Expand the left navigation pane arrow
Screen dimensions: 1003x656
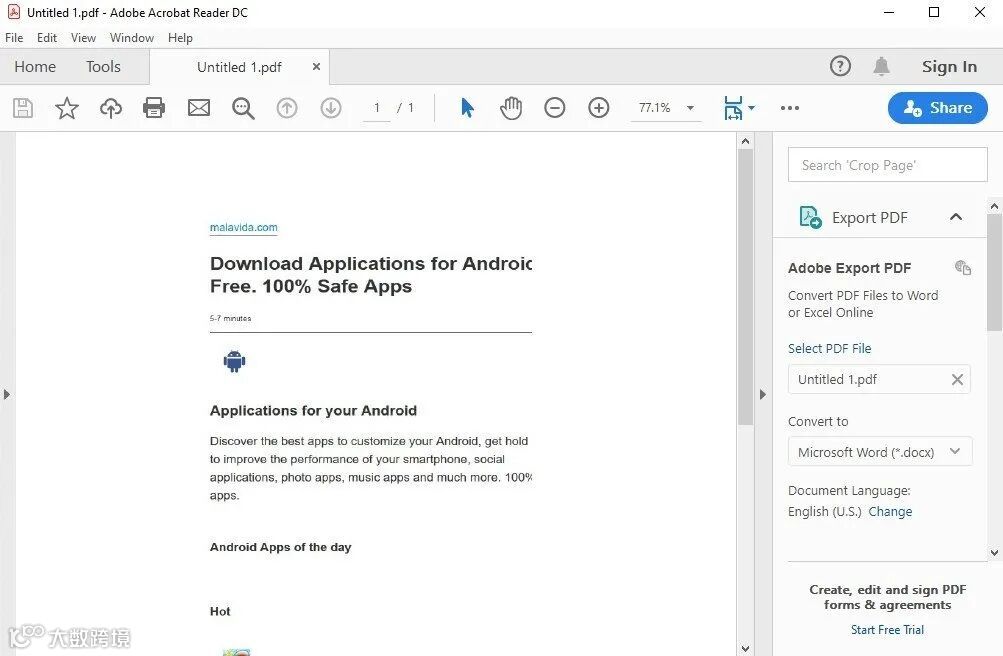[x=6, y=394]
